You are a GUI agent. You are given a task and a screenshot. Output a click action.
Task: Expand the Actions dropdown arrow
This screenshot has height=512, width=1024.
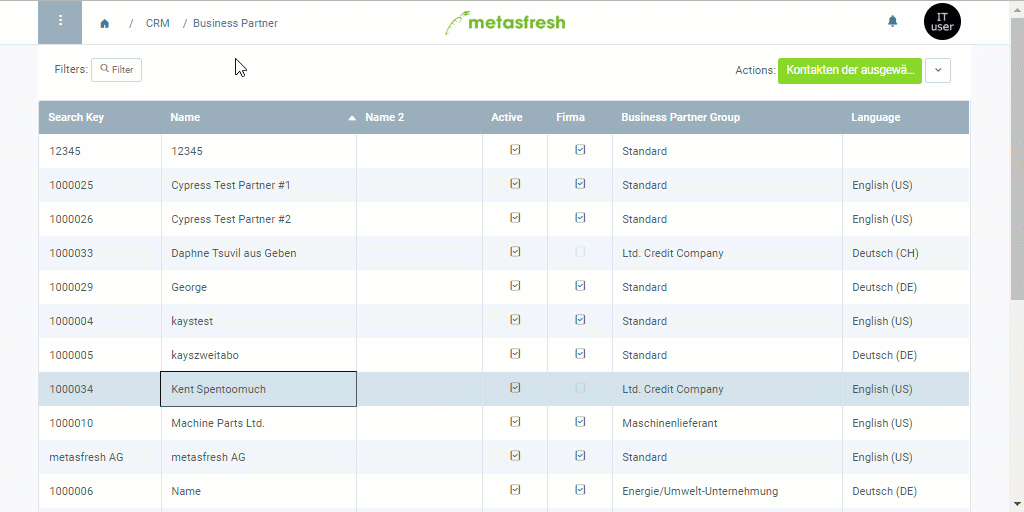(x=938, y=70)
